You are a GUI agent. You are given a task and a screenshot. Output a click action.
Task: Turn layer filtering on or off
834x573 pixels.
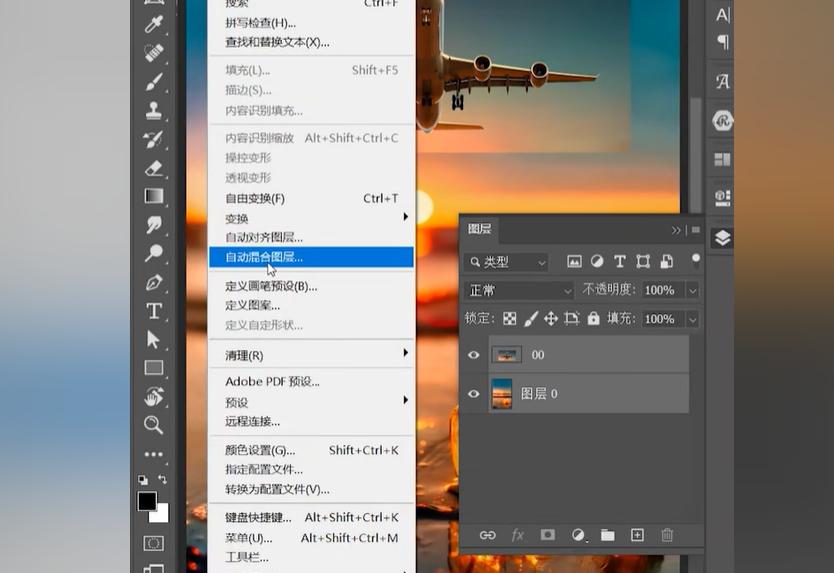(x=696, y=261)
